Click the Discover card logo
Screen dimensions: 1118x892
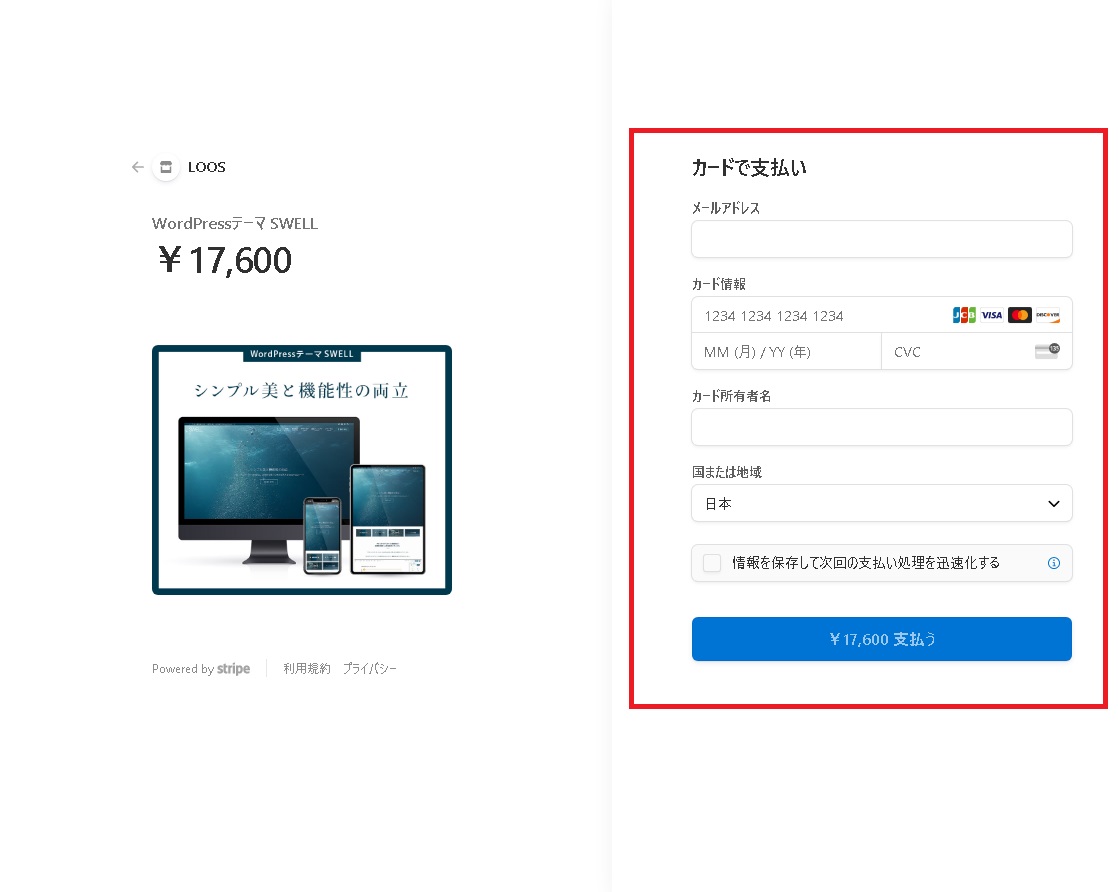point(1047,315)
